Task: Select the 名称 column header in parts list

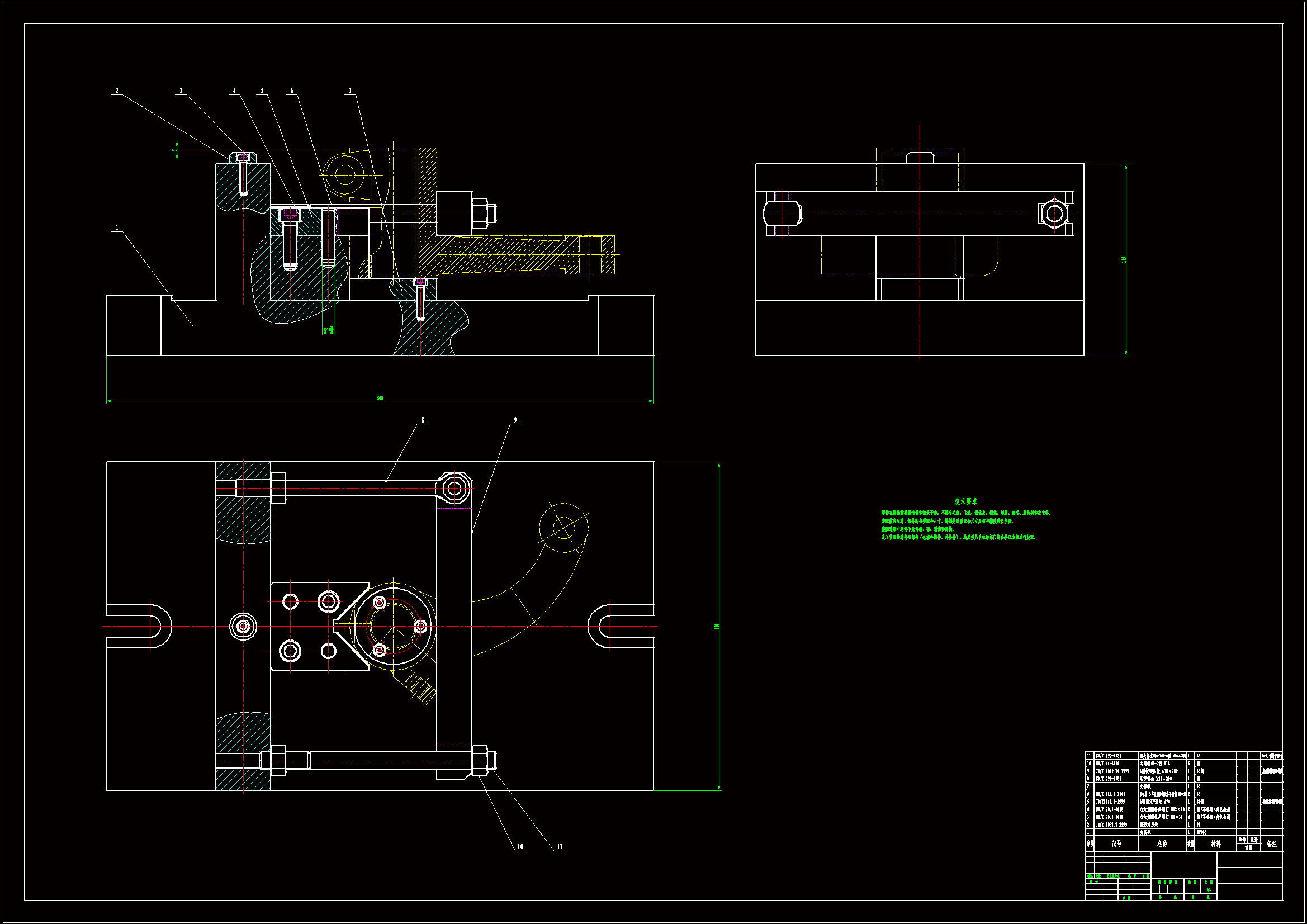Action: click(x=1162, y=844)
